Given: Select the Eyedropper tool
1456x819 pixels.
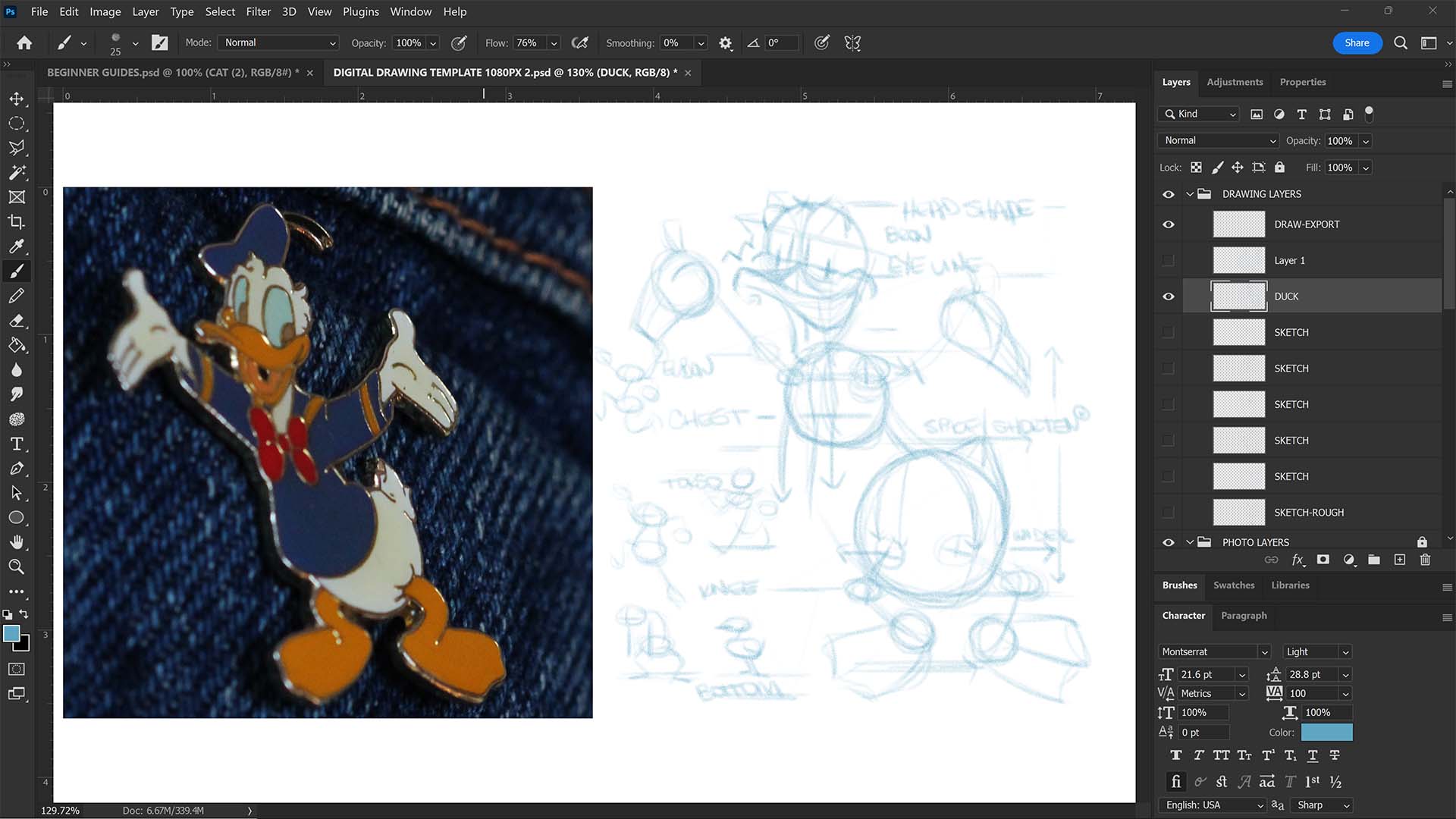Looking at the screenshot, I should point(17,246).
